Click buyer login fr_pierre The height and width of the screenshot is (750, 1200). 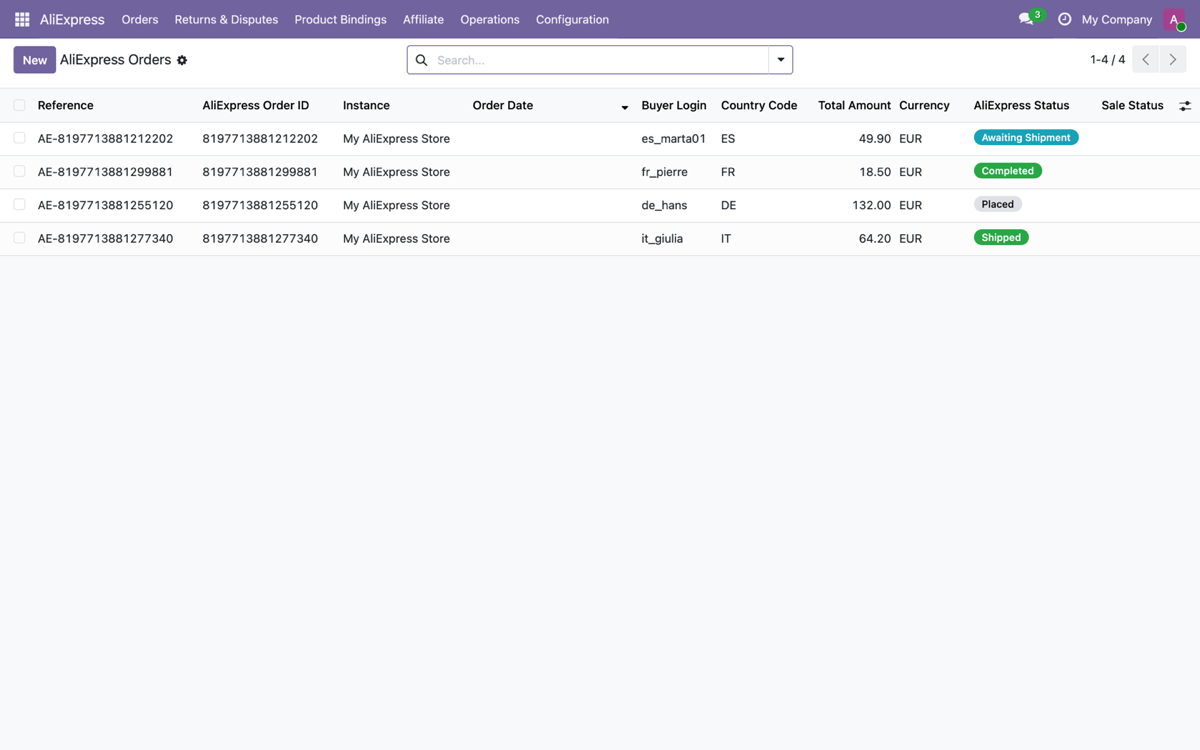tap(665, 172)
